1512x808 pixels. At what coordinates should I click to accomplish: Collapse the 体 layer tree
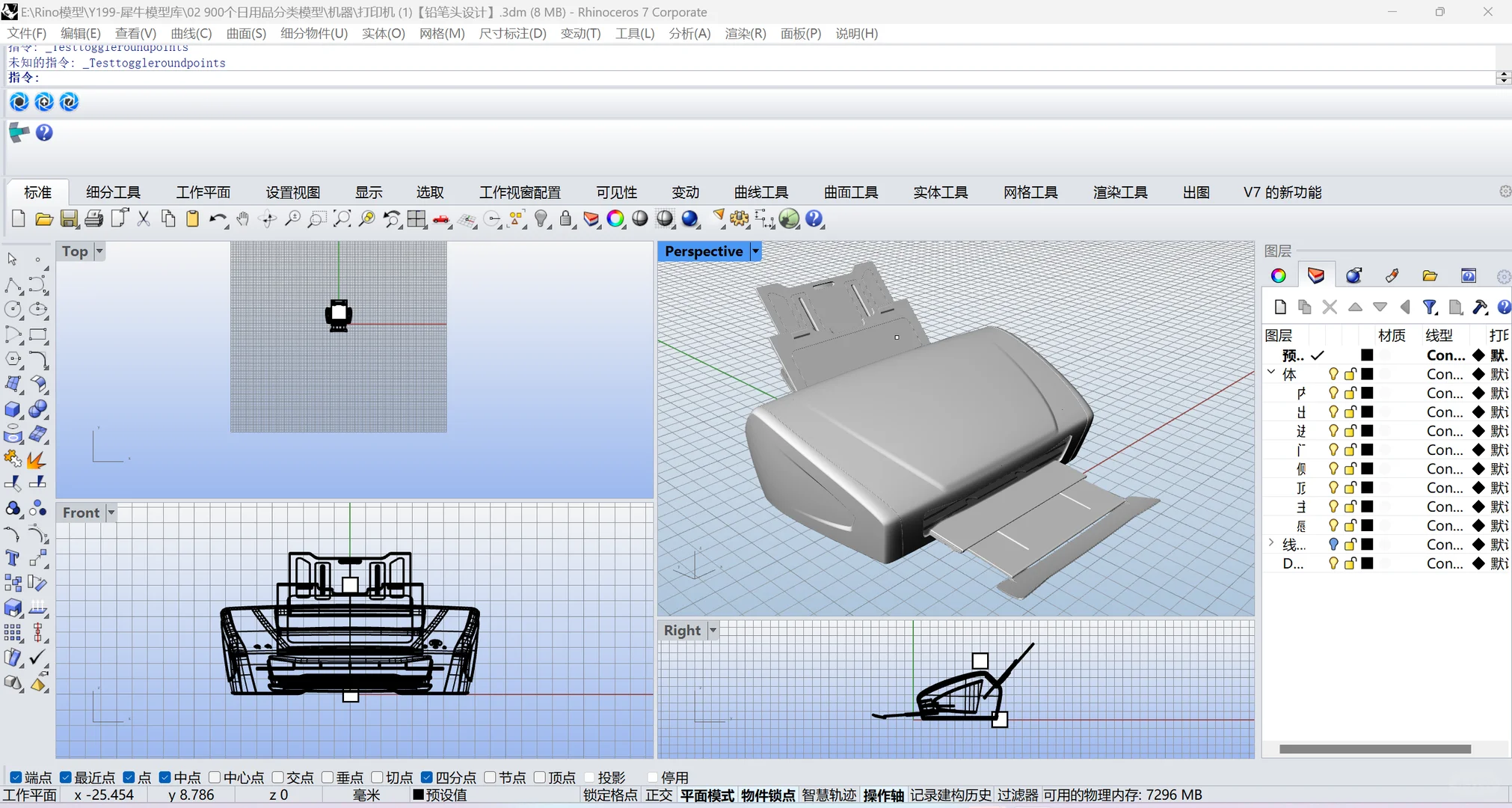(1271, 373)
